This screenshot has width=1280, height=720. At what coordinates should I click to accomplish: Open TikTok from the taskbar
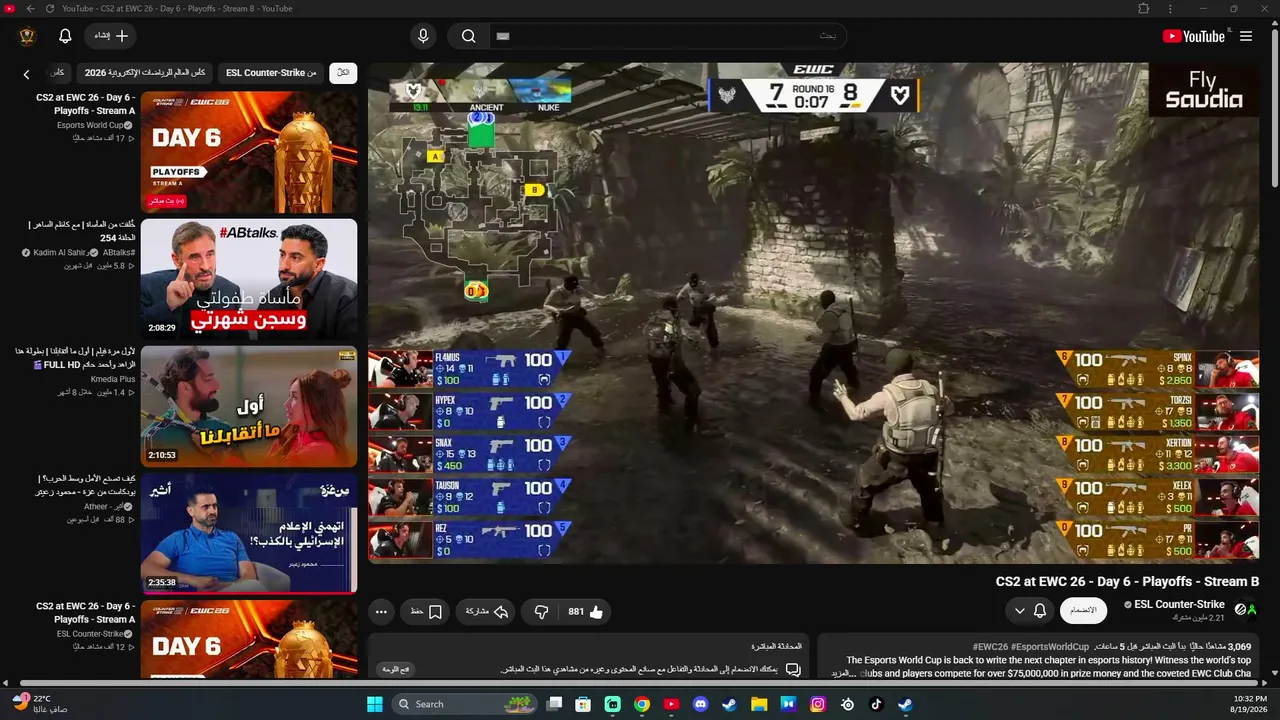[877, 704]
